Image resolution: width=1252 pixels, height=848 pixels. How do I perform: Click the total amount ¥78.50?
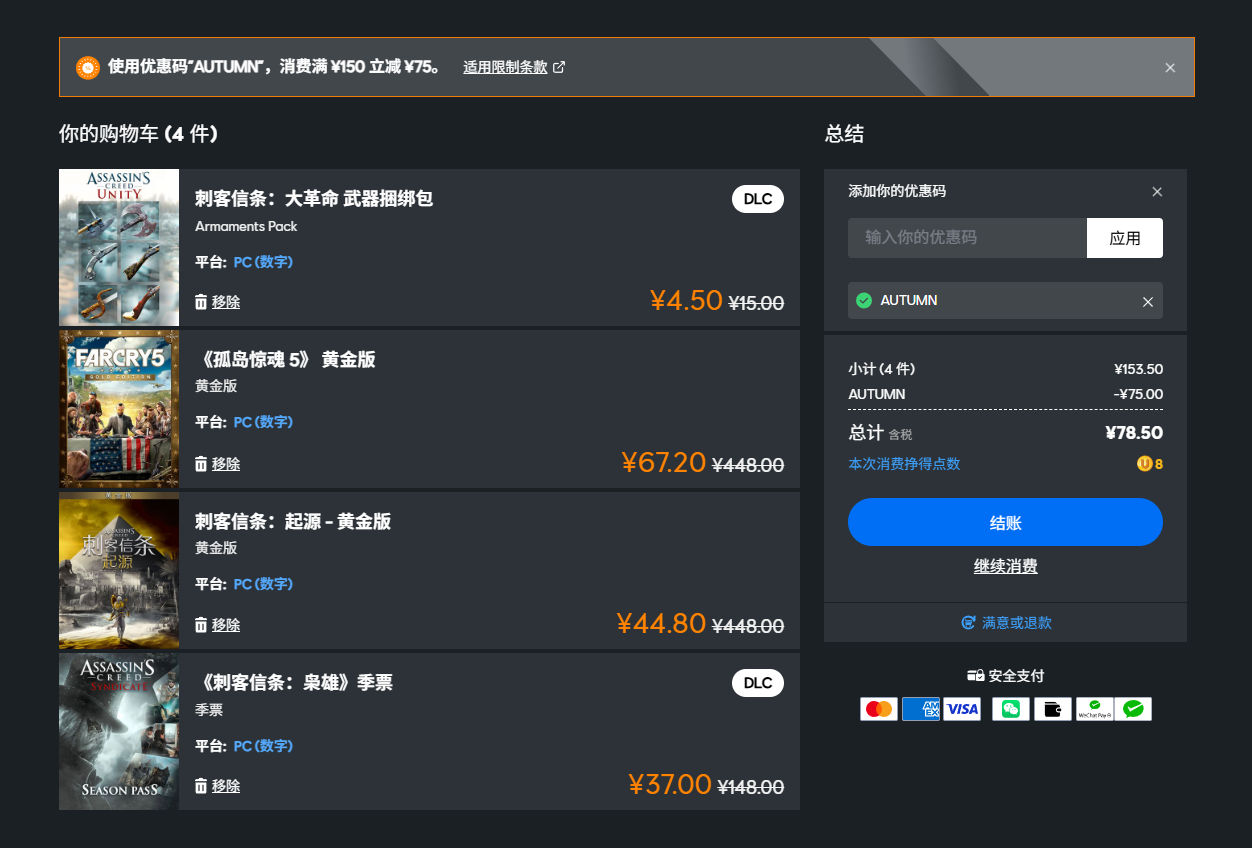point(1134,433)
